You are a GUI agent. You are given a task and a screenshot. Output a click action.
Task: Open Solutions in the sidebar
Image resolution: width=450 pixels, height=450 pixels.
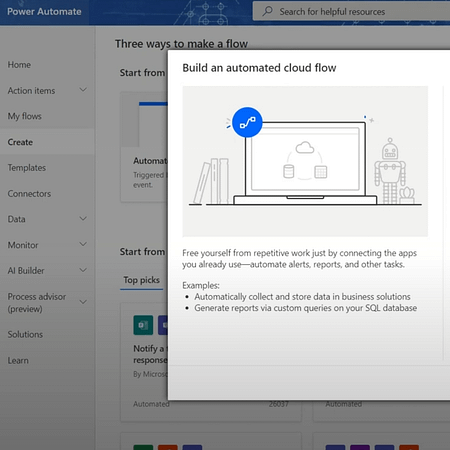pos(25,334)
